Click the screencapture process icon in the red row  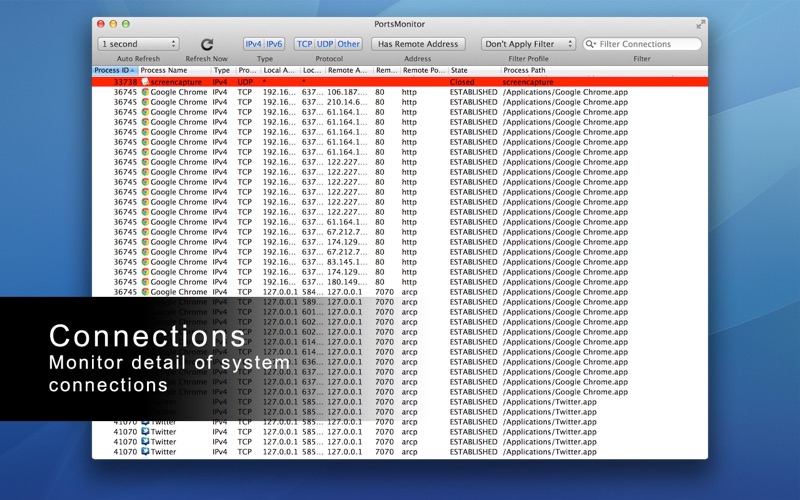pos(145,82)
